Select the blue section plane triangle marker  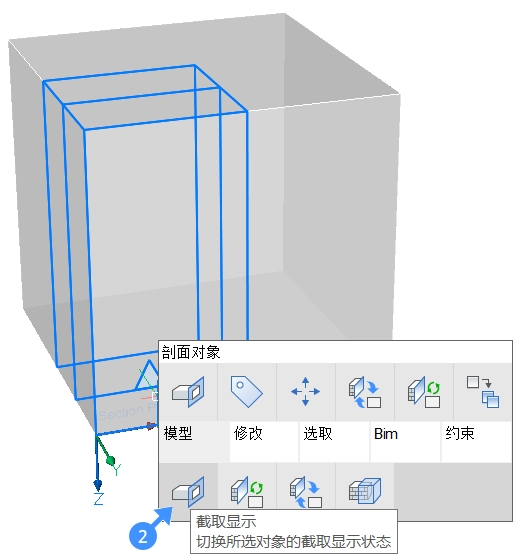click(147, 375)
